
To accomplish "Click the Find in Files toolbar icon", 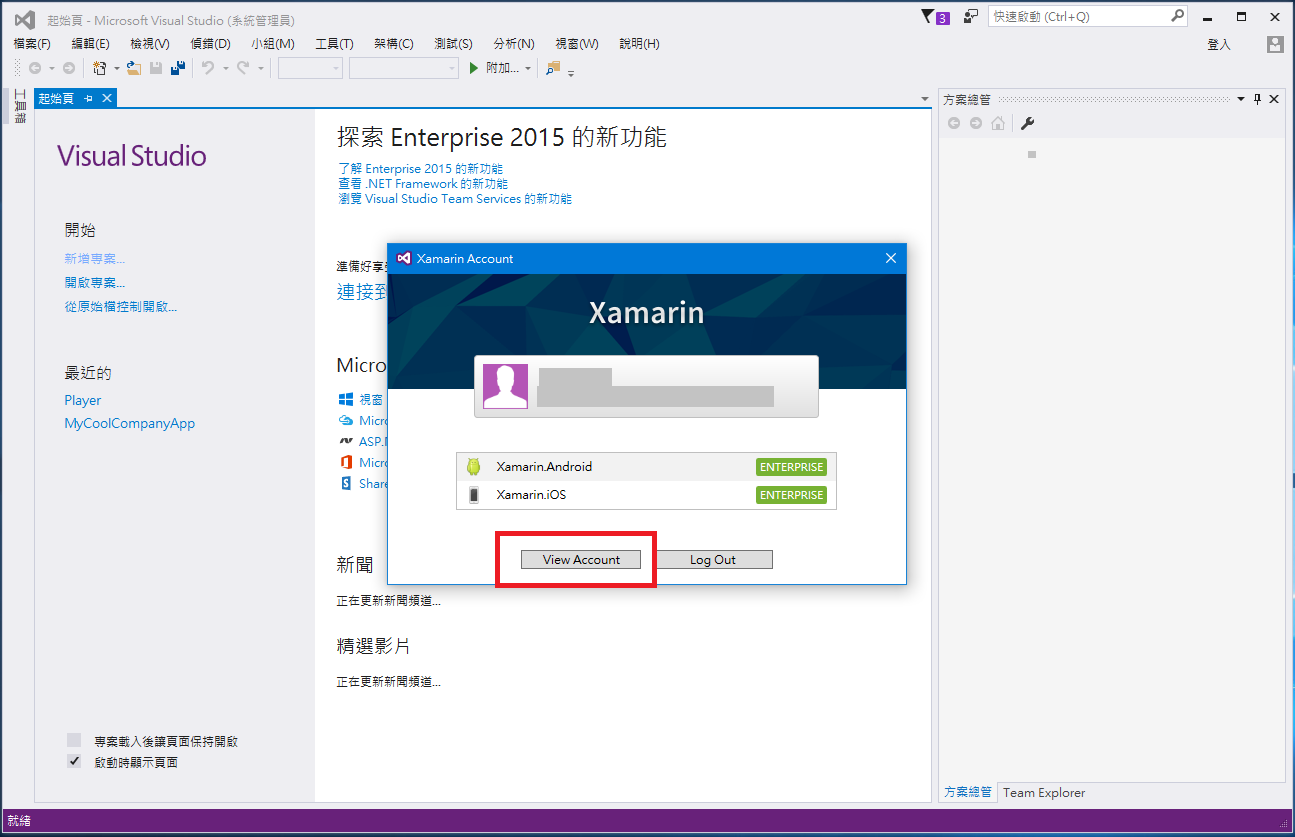I will (553, 68).
